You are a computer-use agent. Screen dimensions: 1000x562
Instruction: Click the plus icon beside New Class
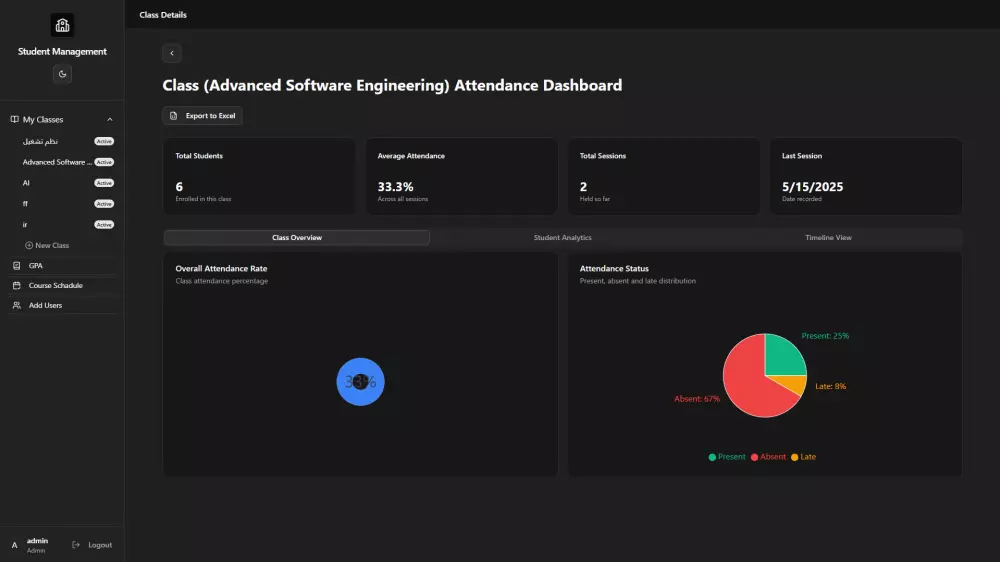[x=29, y=245]
